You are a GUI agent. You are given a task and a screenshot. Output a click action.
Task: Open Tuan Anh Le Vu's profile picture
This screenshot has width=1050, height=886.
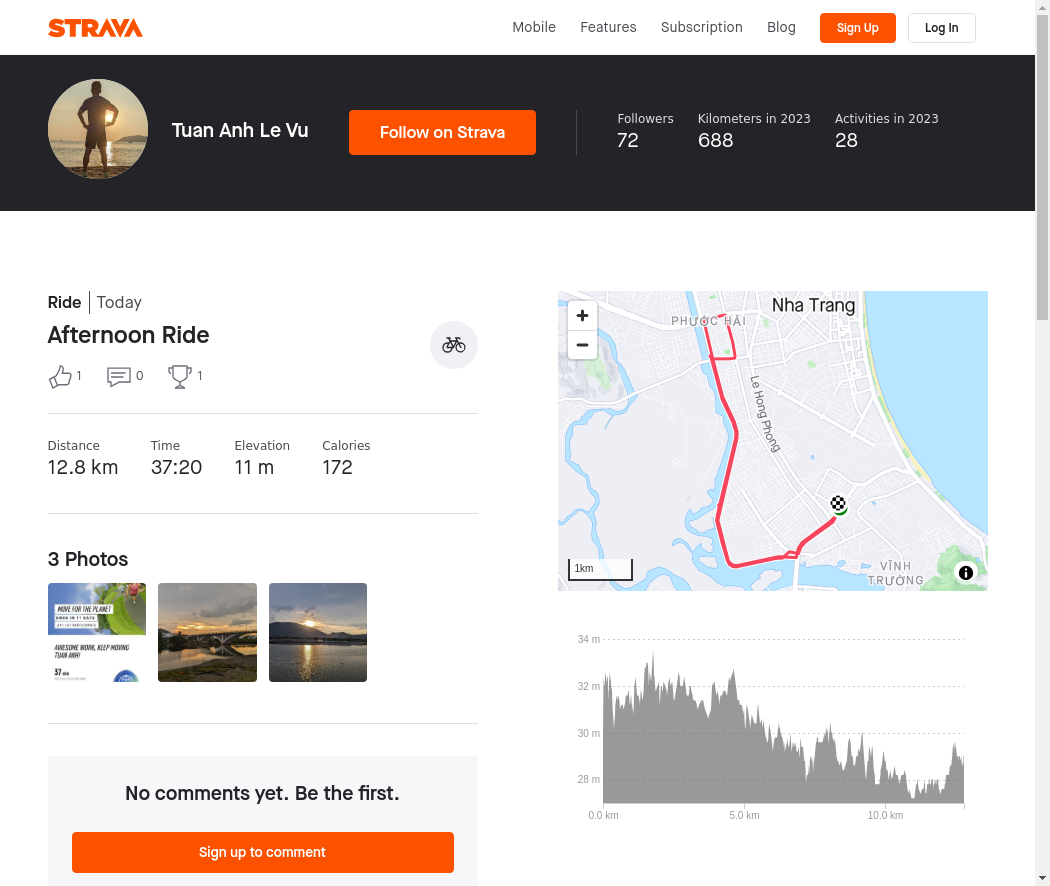[x=98, y=129]
